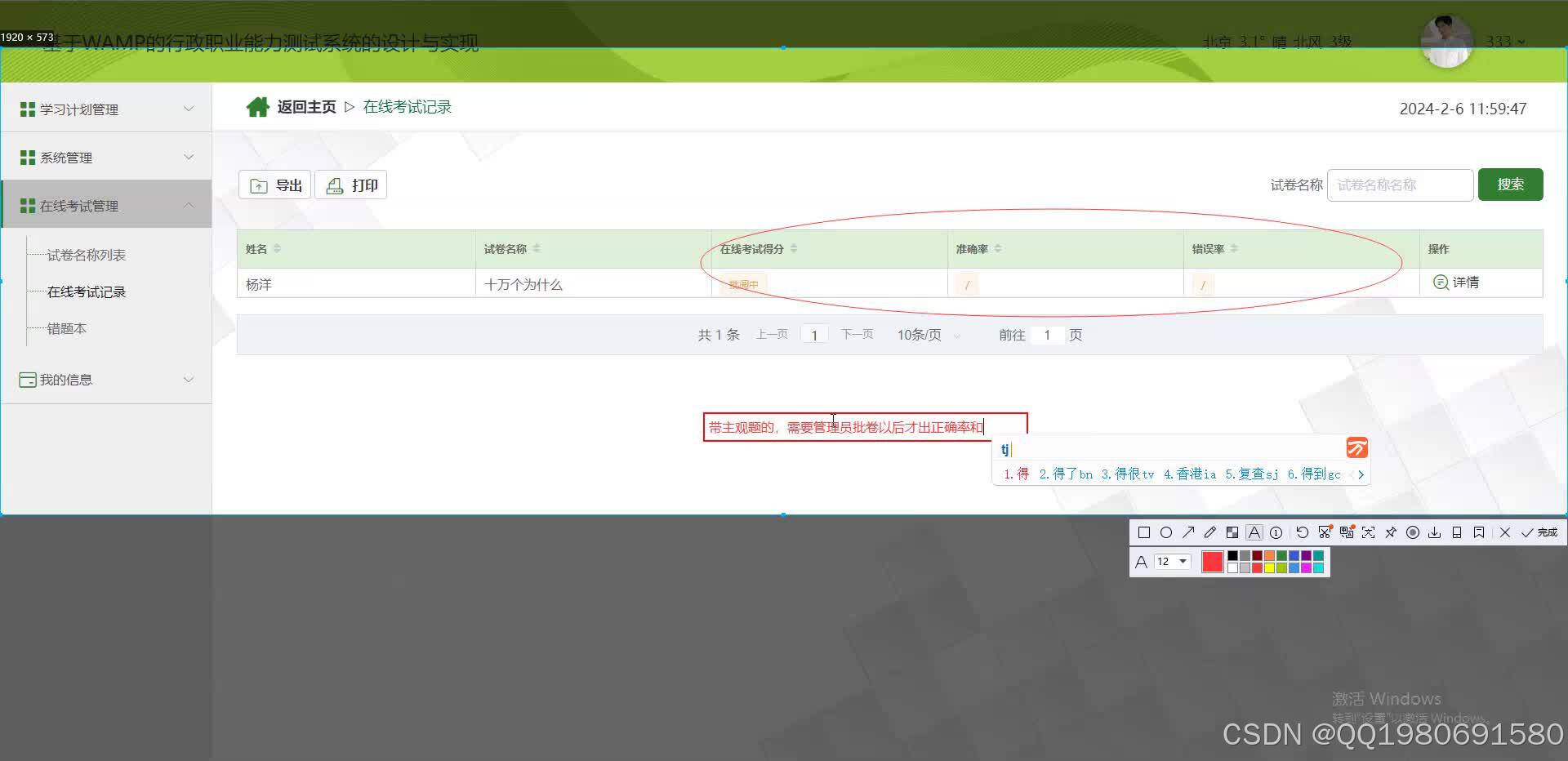The height and width of the screenshot is (761, 1568).
Task: Click the 打印 print button
Action: point(351,185)
